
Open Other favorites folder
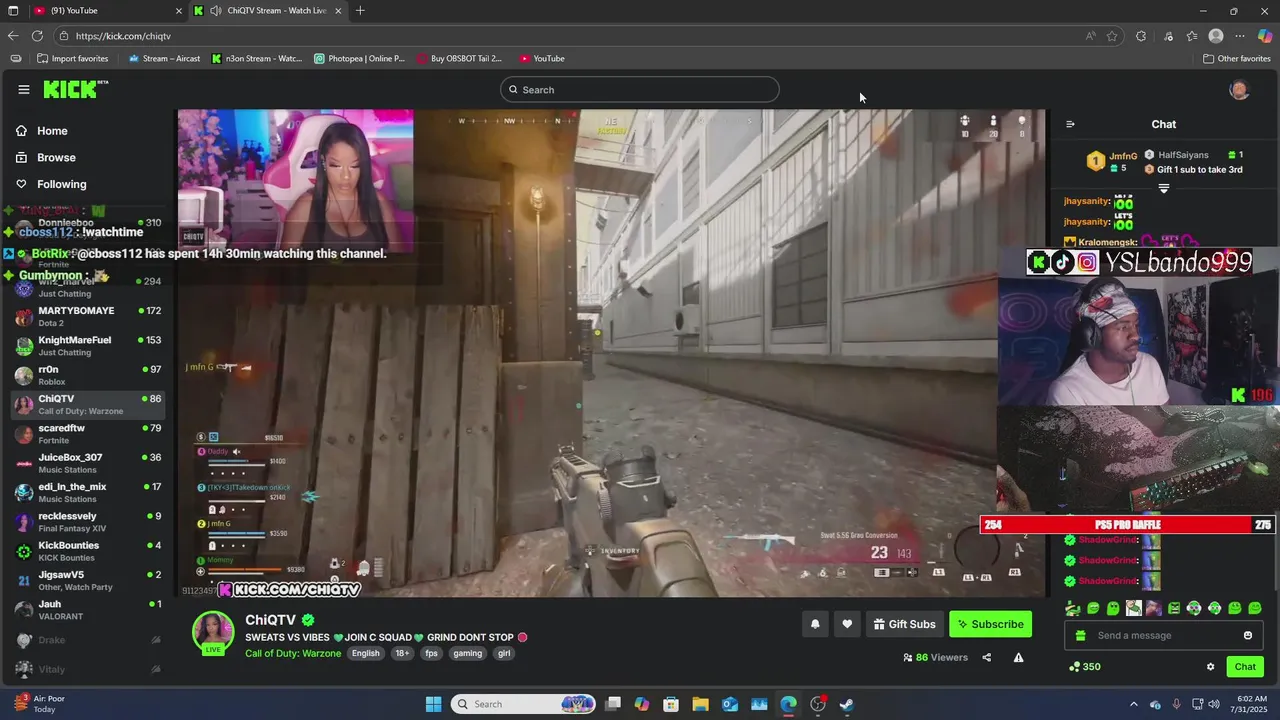[x=1237, y=58]
